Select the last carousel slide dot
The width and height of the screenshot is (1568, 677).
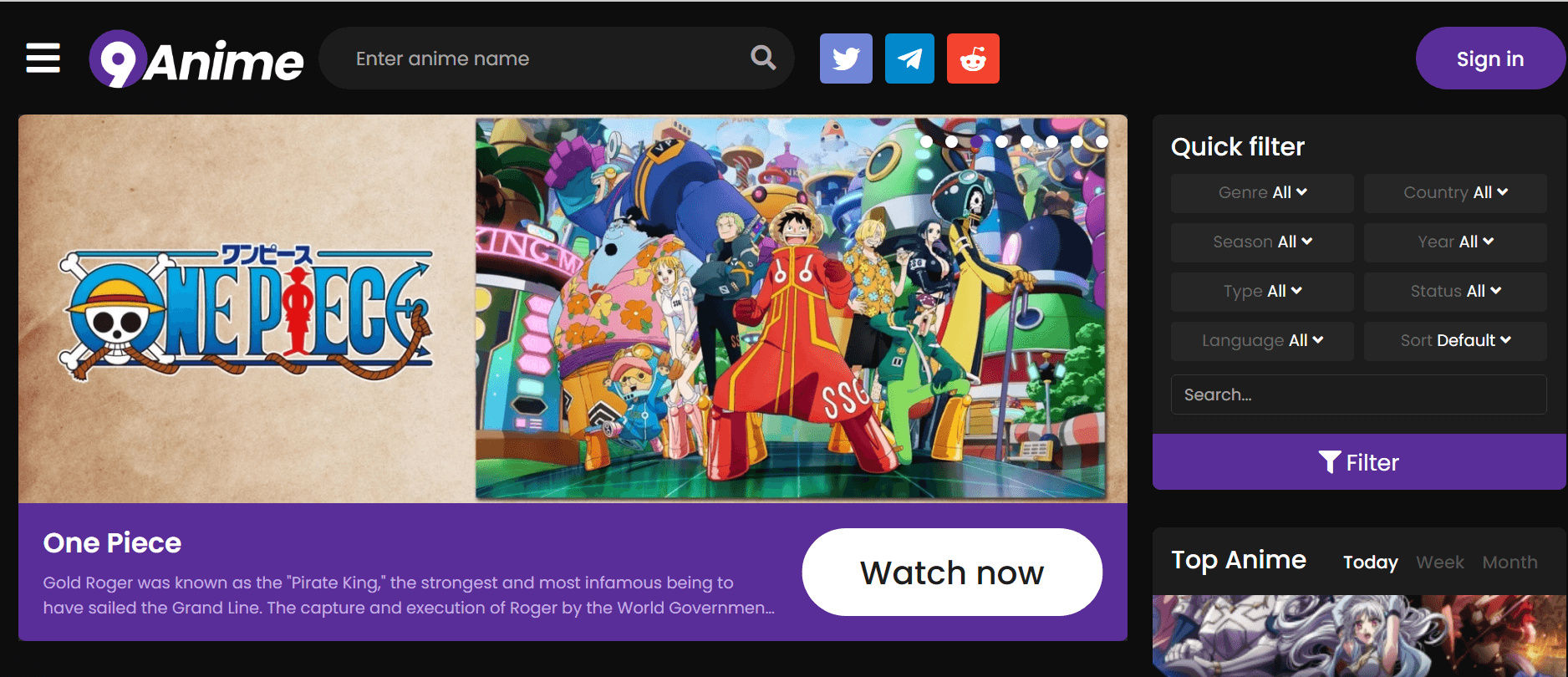pos(1102,141)
